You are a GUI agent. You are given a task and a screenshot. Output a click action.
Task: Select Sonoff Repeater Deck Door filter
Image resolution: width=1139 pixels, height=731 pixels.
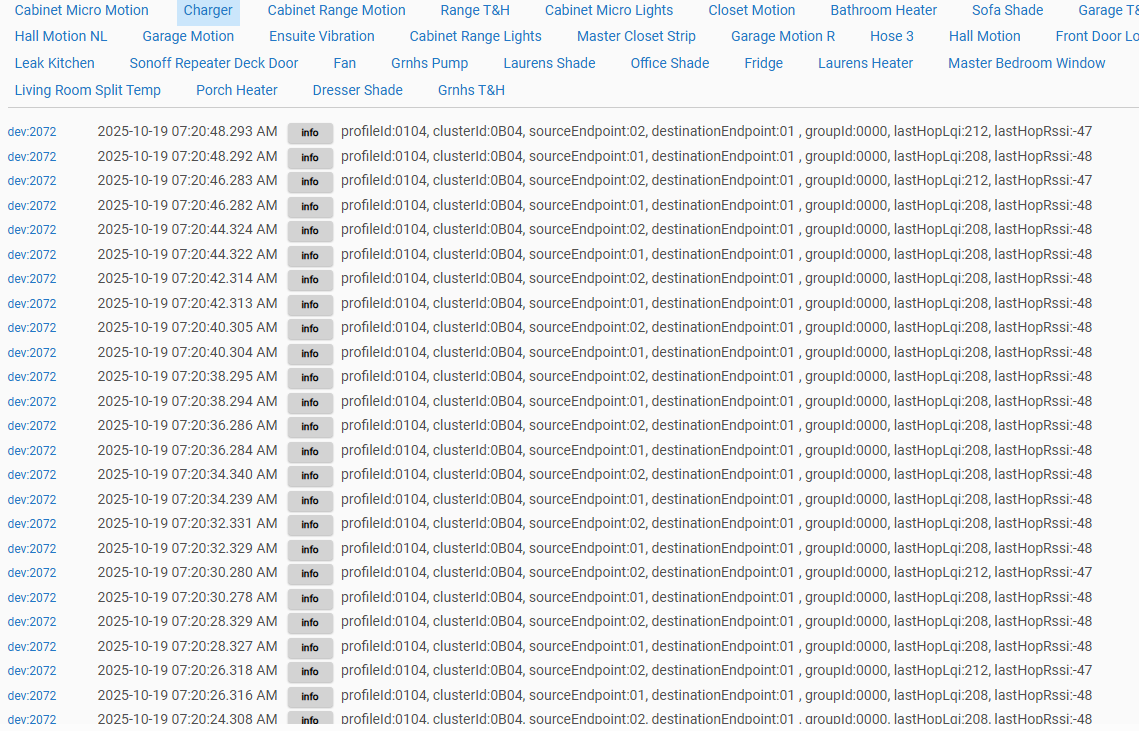point(214,64)
